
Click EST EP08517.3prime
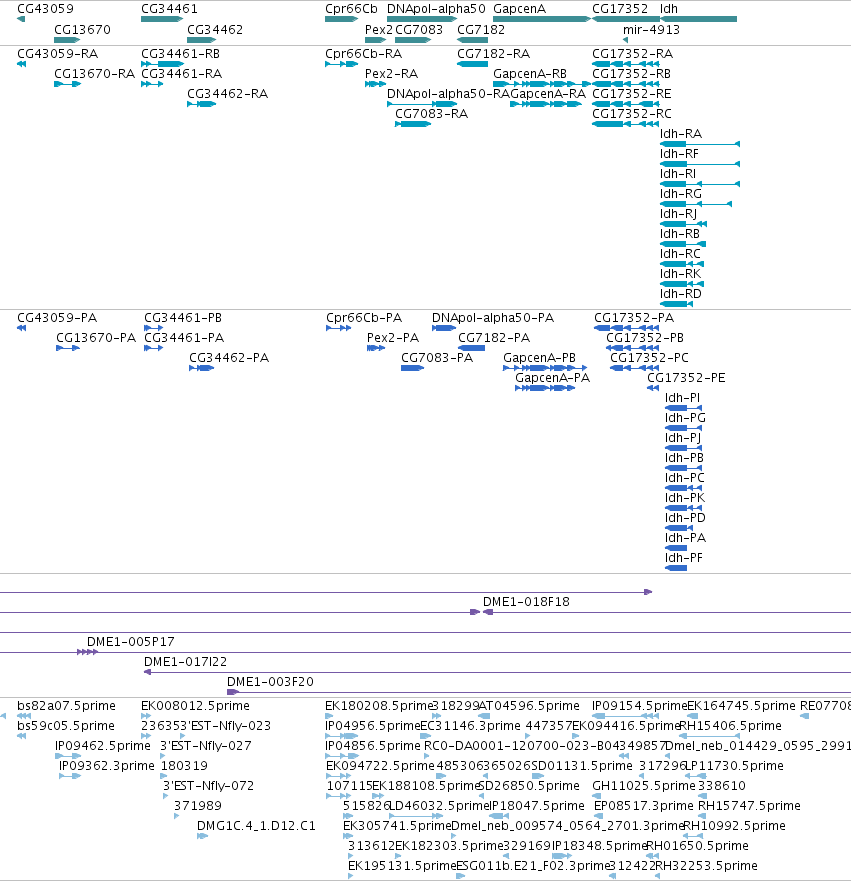(x=644, y=806)
